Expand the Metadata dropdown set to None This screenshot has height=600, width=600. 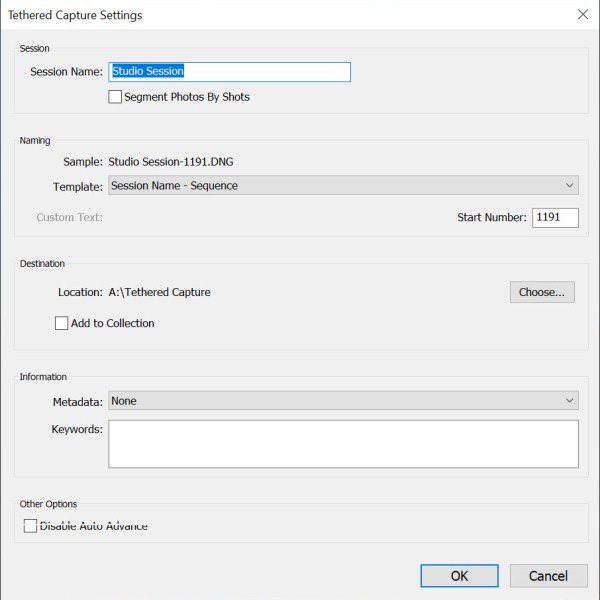click(343, 401)
